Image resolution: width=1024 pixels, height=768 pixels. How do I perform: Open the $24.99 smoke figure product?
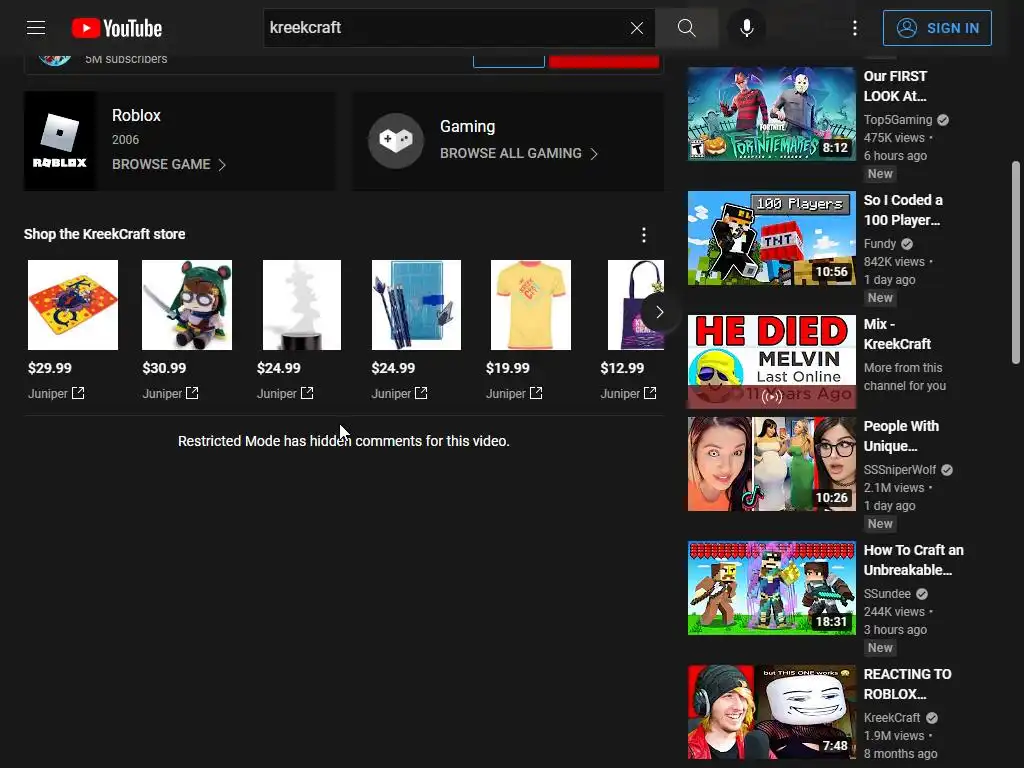[x=302, y=305]
